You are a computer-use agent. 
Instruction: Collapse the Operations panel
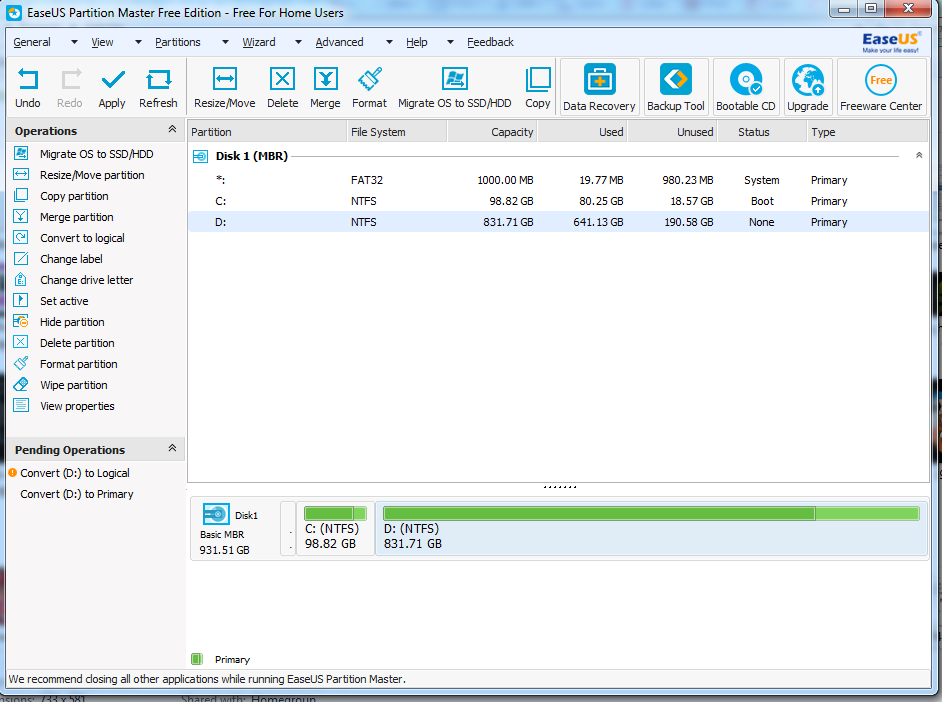(x=172, y=129)
